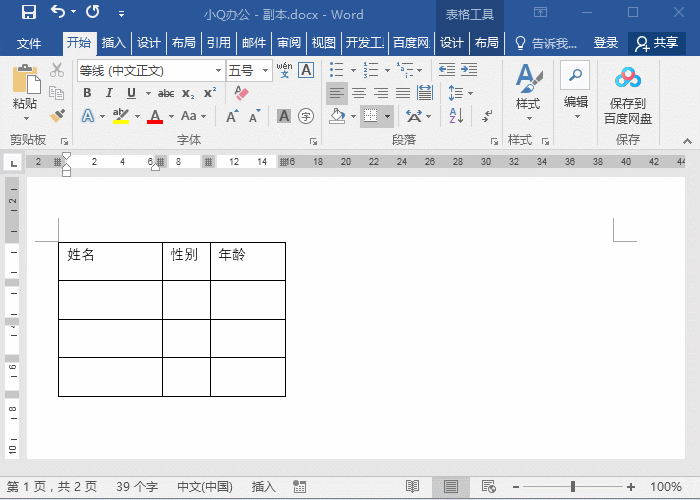This screenshot has height=500, width=700.
Task: Click the 粘贴 paste button
Action: click(25, 92)
